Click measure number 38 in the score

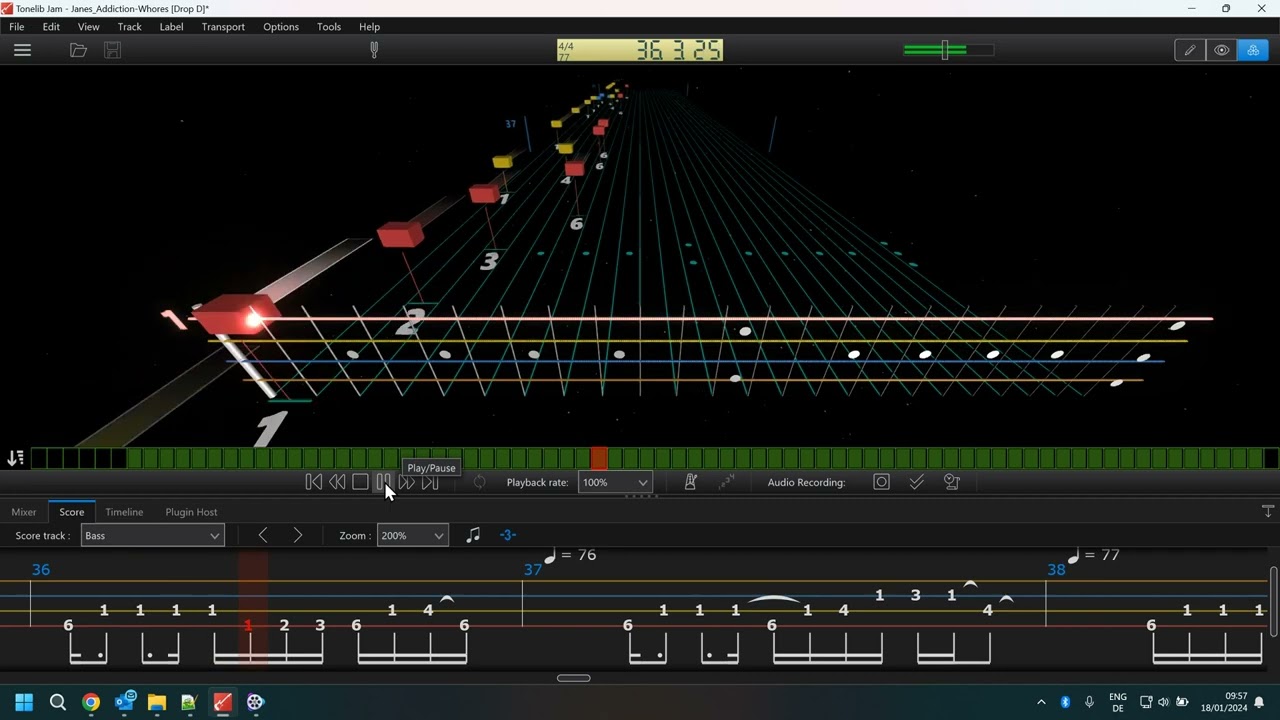1057,570
